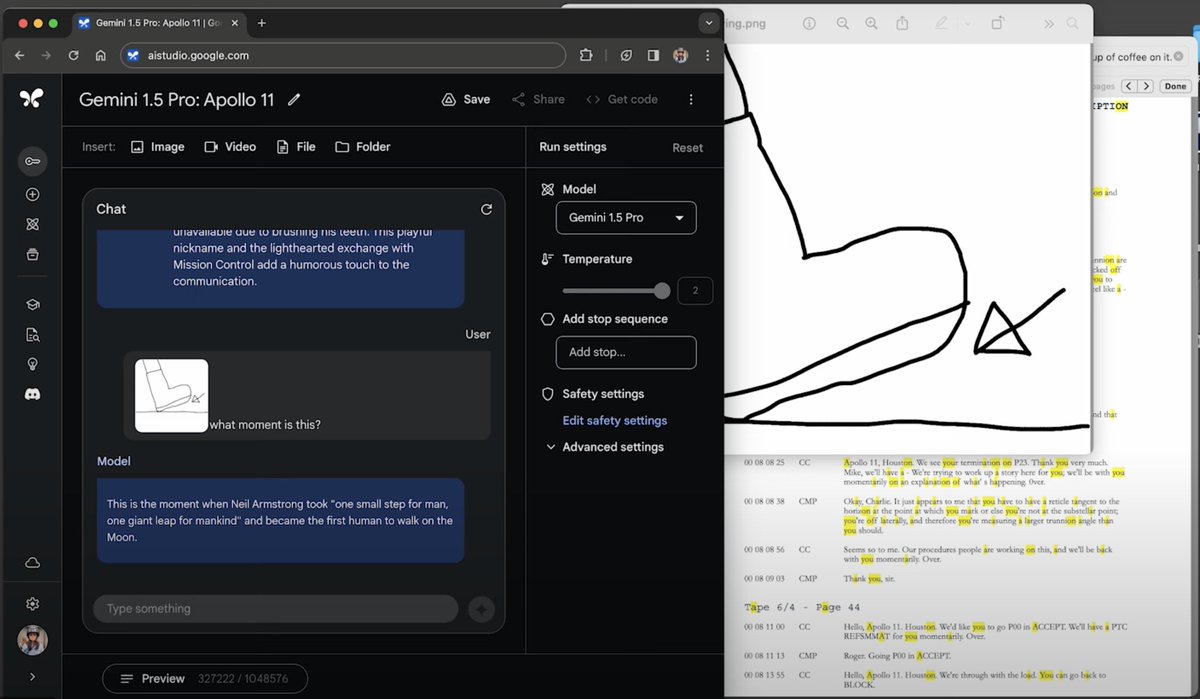Insert a Video

(230, 147)
